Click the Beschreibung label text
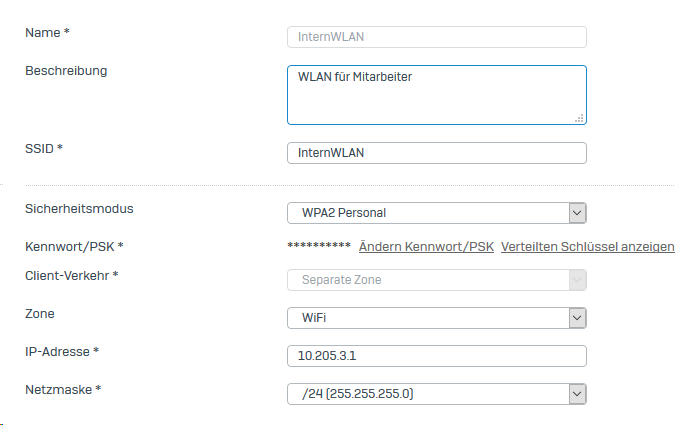The image size is (675, 425). tap(65, 71)
